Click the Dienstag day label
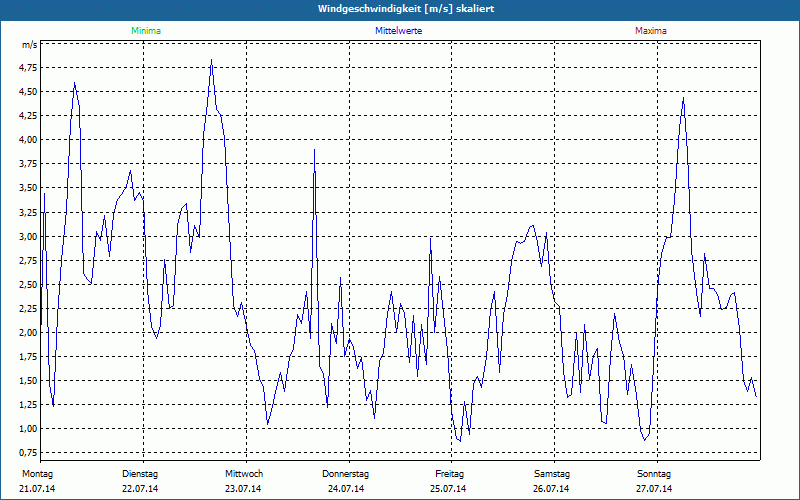This screenshot has height=500, width=800. [140, 474]
